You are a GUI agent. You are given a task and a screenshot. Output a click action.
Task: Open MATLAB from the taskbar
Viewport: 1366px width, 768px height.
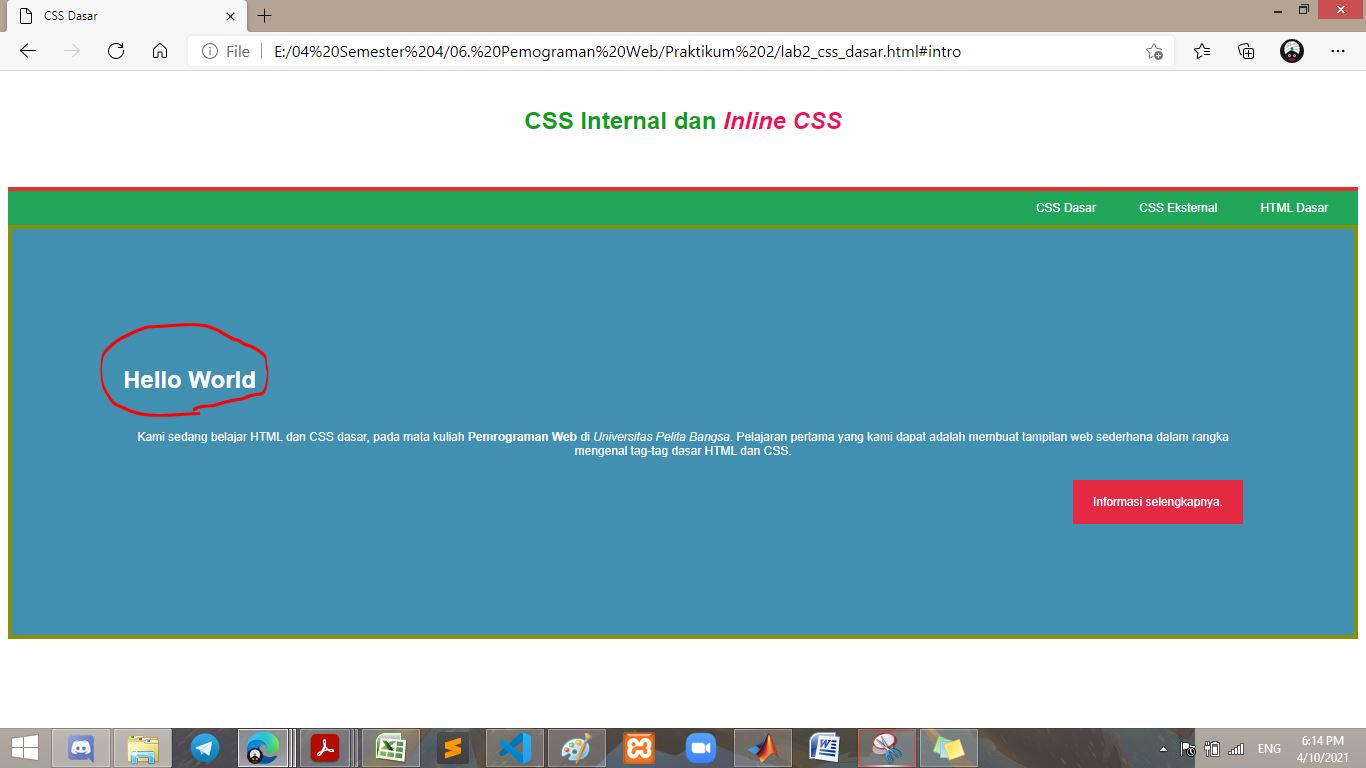pos(762,747)
